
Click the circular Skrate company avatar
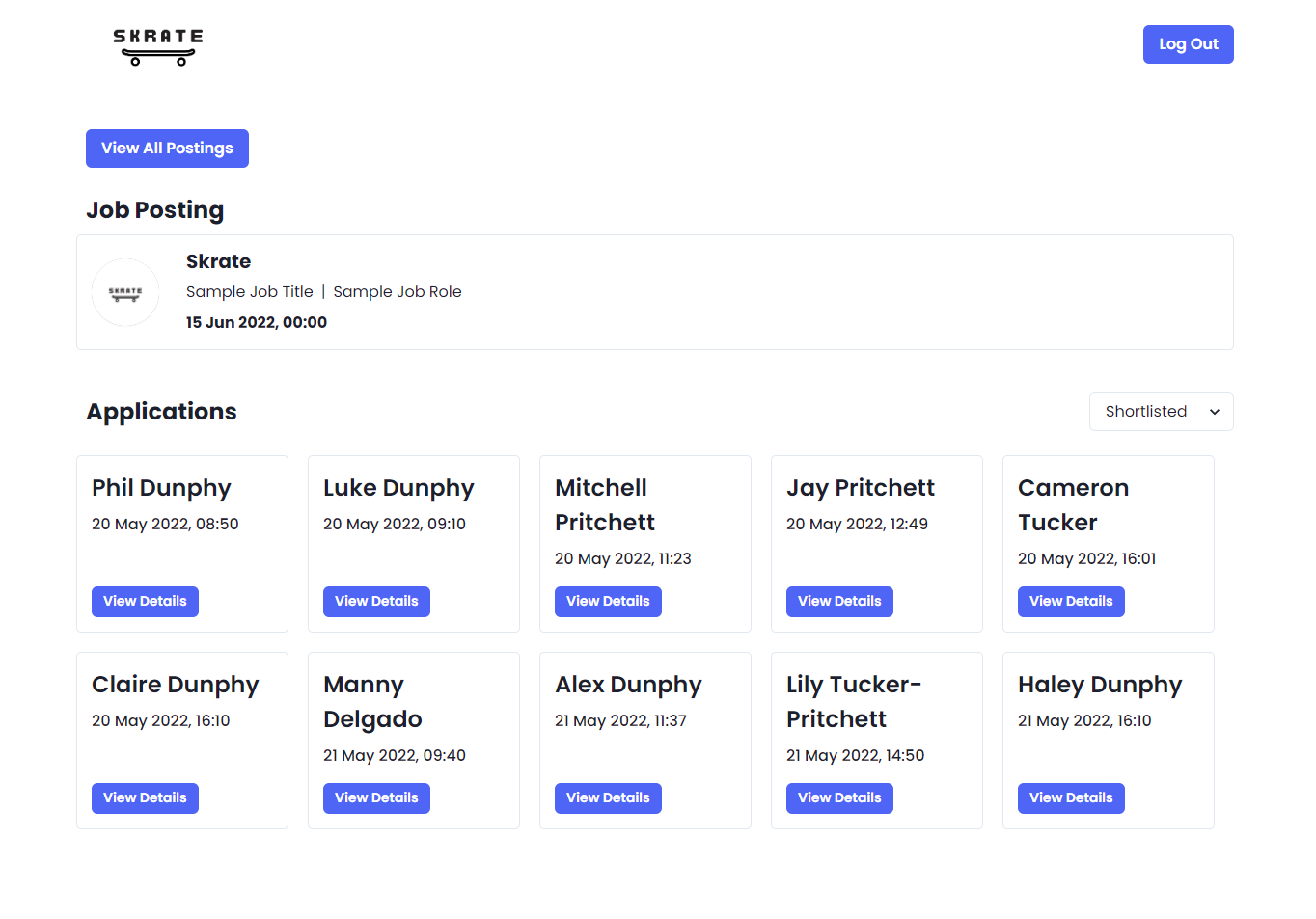tap(125, 292)
